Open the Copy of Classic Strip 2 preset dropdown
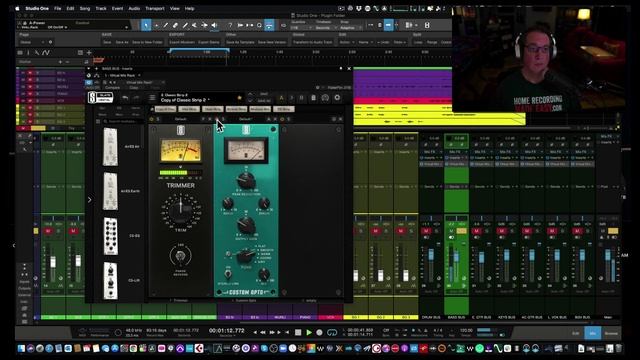The image size is (640, 360). (186, 100)
